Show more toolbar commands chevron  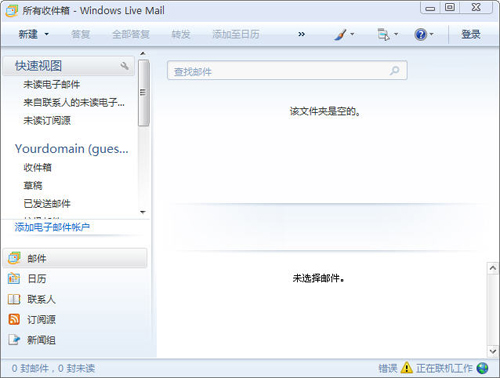coord(301,34)
